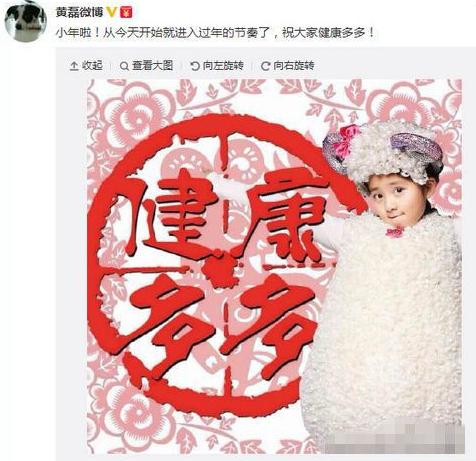
Task: Click the red membership badge icon
Action: pos(128,12)
